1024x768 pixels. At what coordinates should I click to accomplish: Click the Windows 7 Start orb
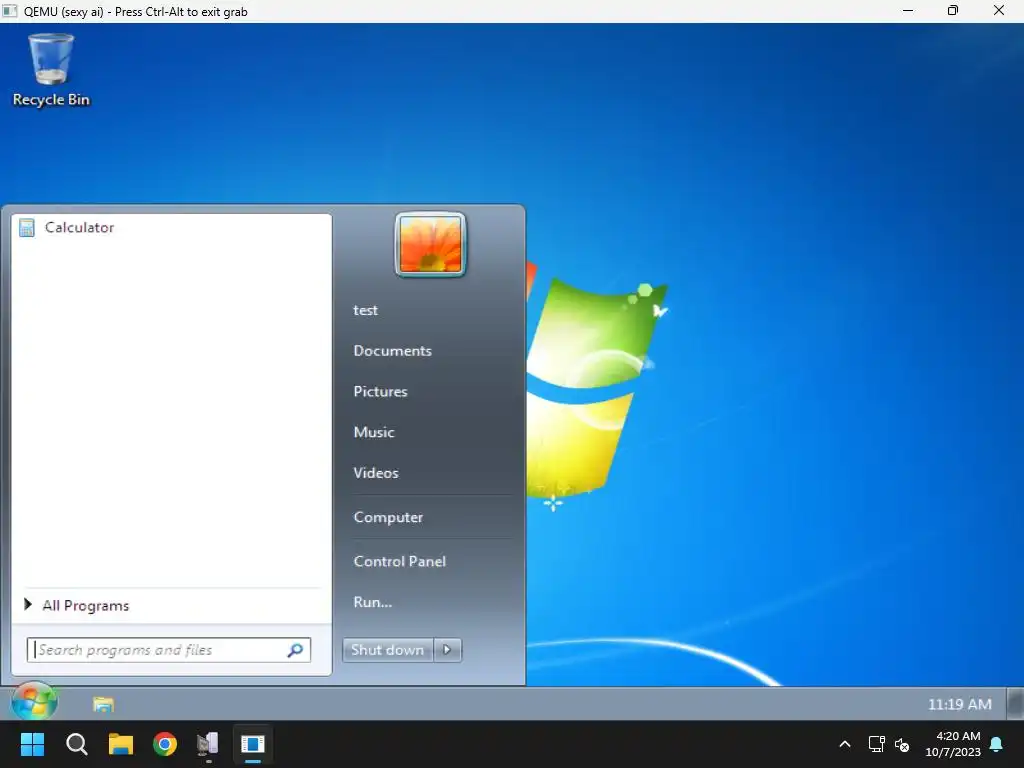(34, 703)
